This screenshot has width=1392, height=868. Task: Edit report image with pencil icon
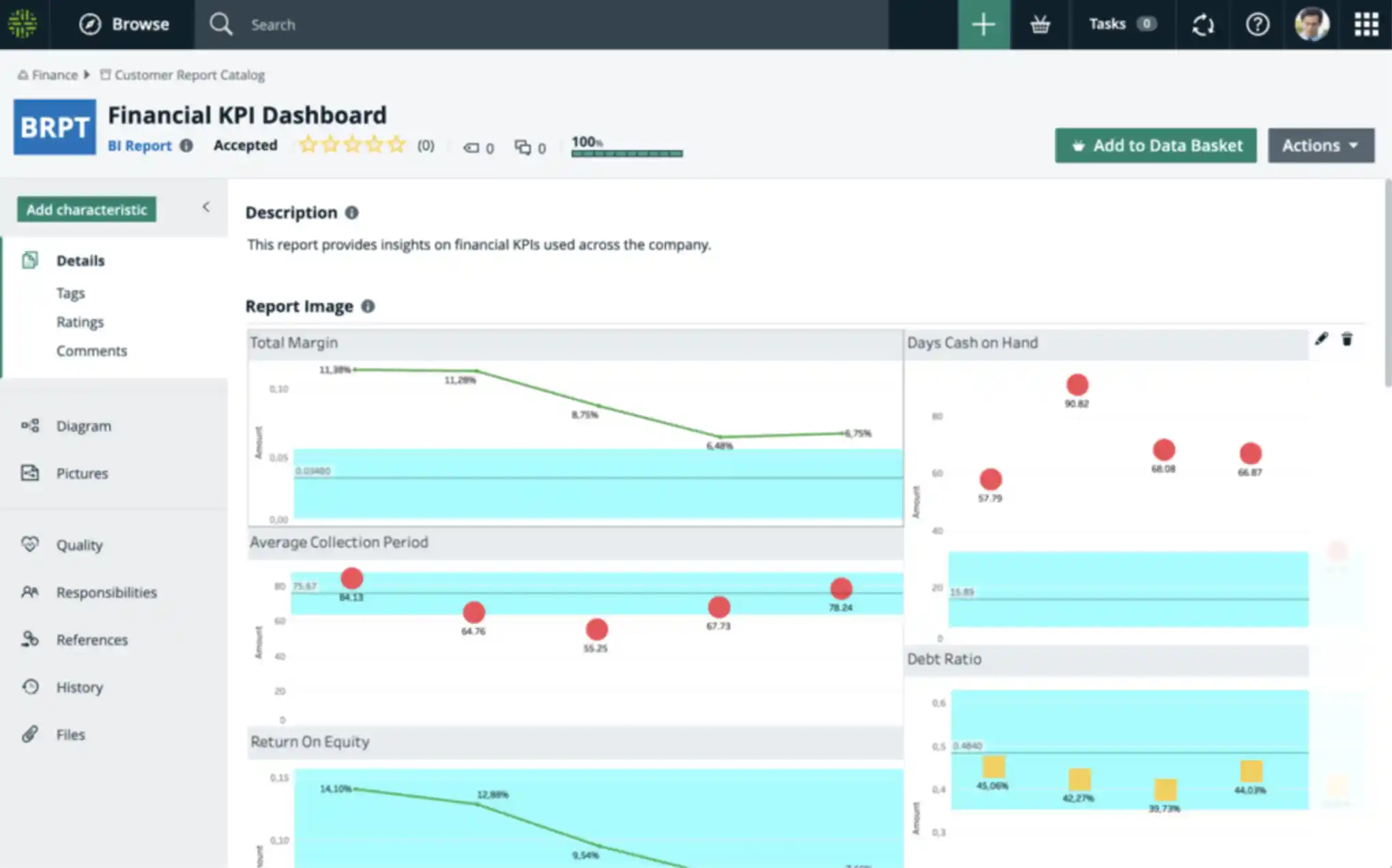[1321, 338]
